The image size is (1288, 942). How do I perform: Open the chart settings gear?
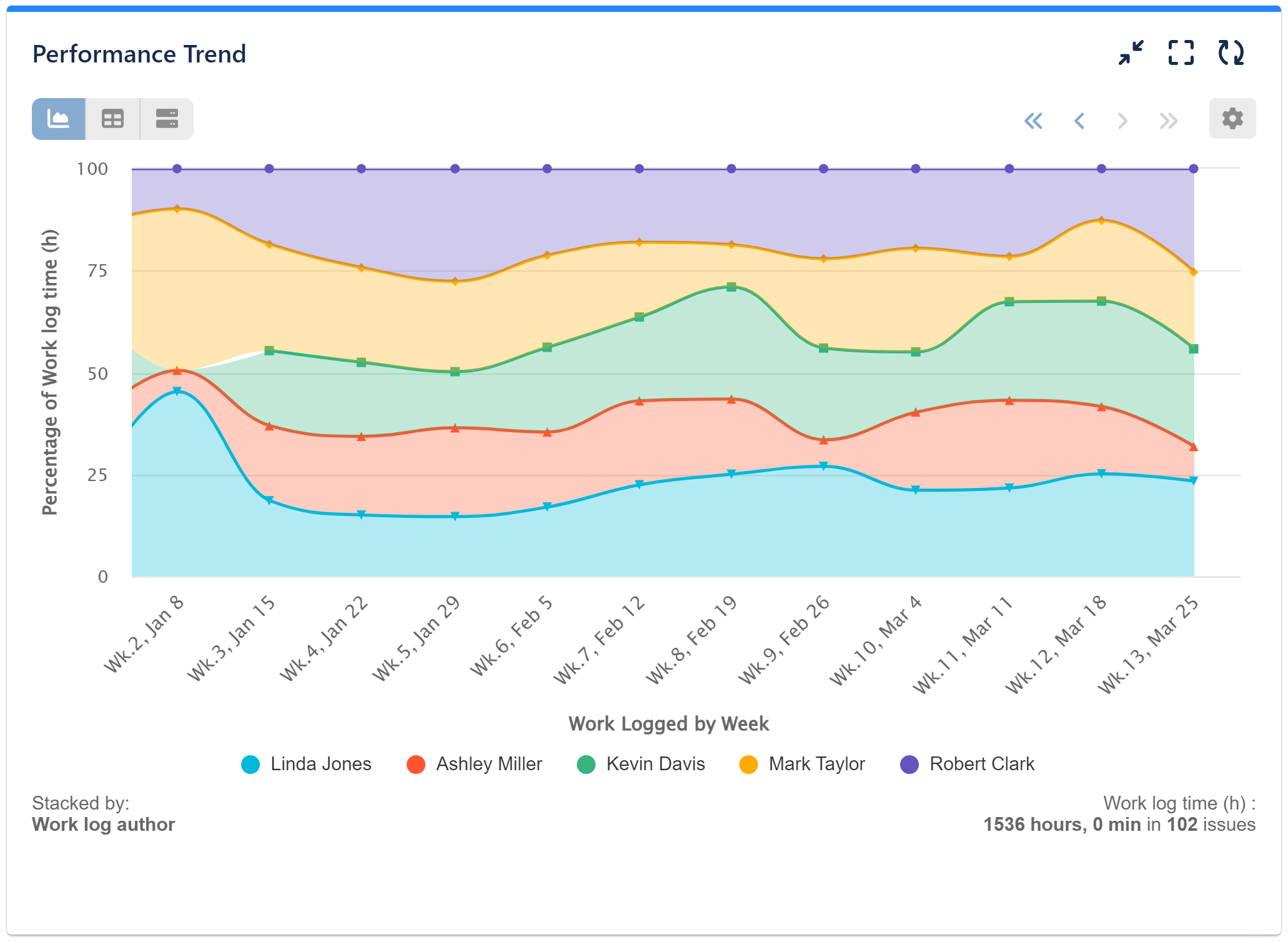[1231, 118]
